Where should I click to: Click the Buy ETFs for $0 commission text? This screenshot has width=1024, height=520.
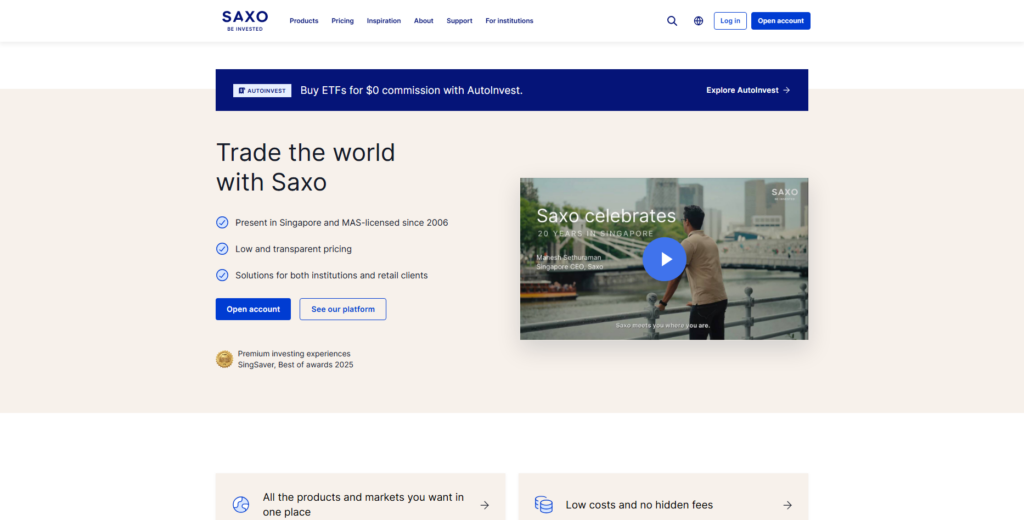tap(411, 91)
